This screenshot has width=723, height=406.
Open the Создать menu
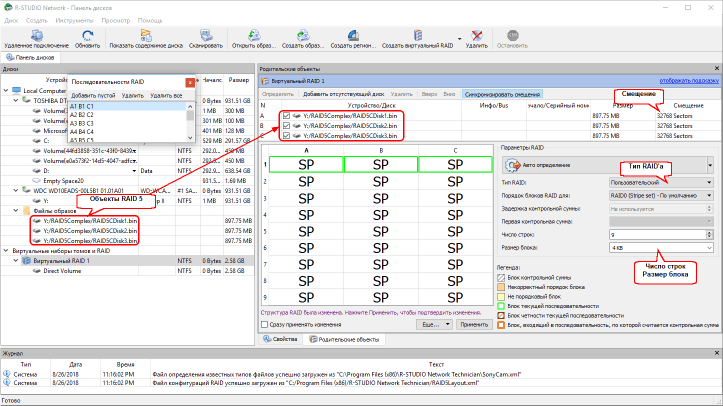(36, 21)
